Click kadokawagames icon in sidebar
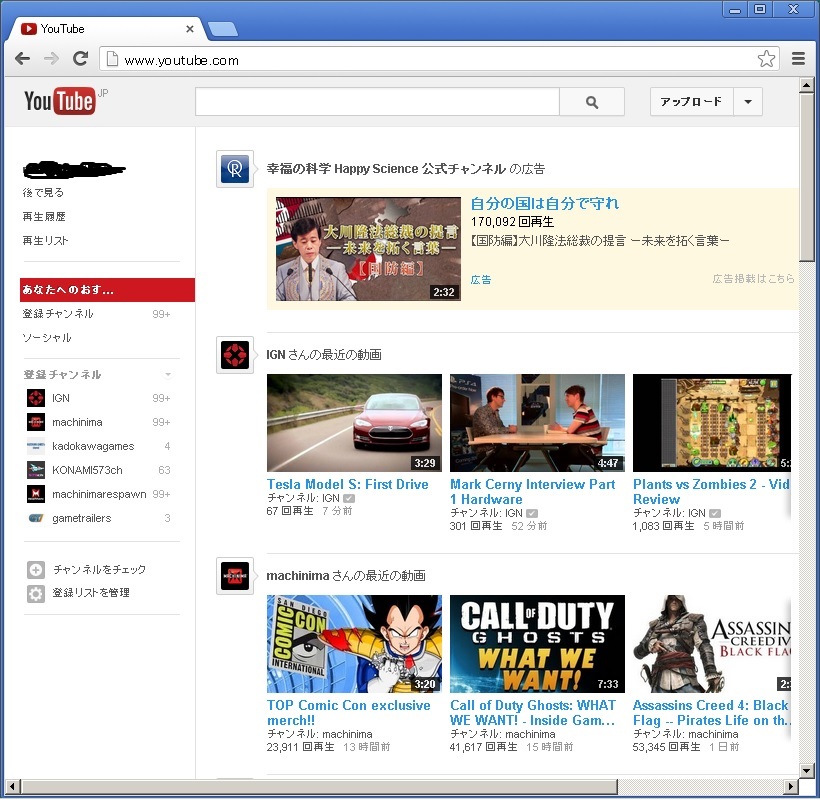Screen dimensions: 820x800 (36, 446)
